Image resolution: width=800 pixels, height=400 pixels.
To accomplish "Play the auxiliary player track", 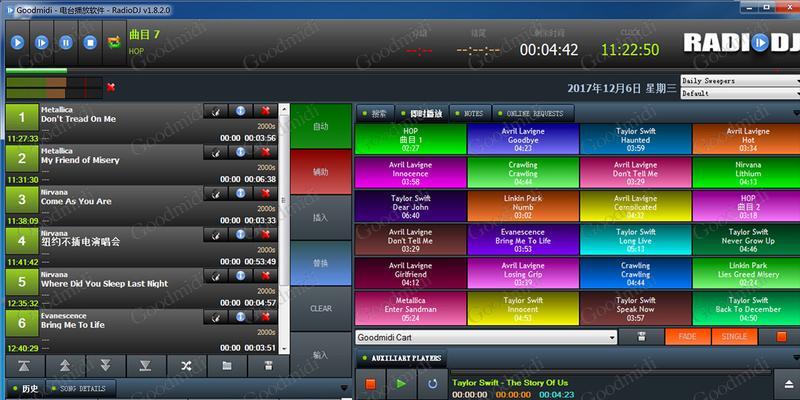I will (x=402, y=384).
